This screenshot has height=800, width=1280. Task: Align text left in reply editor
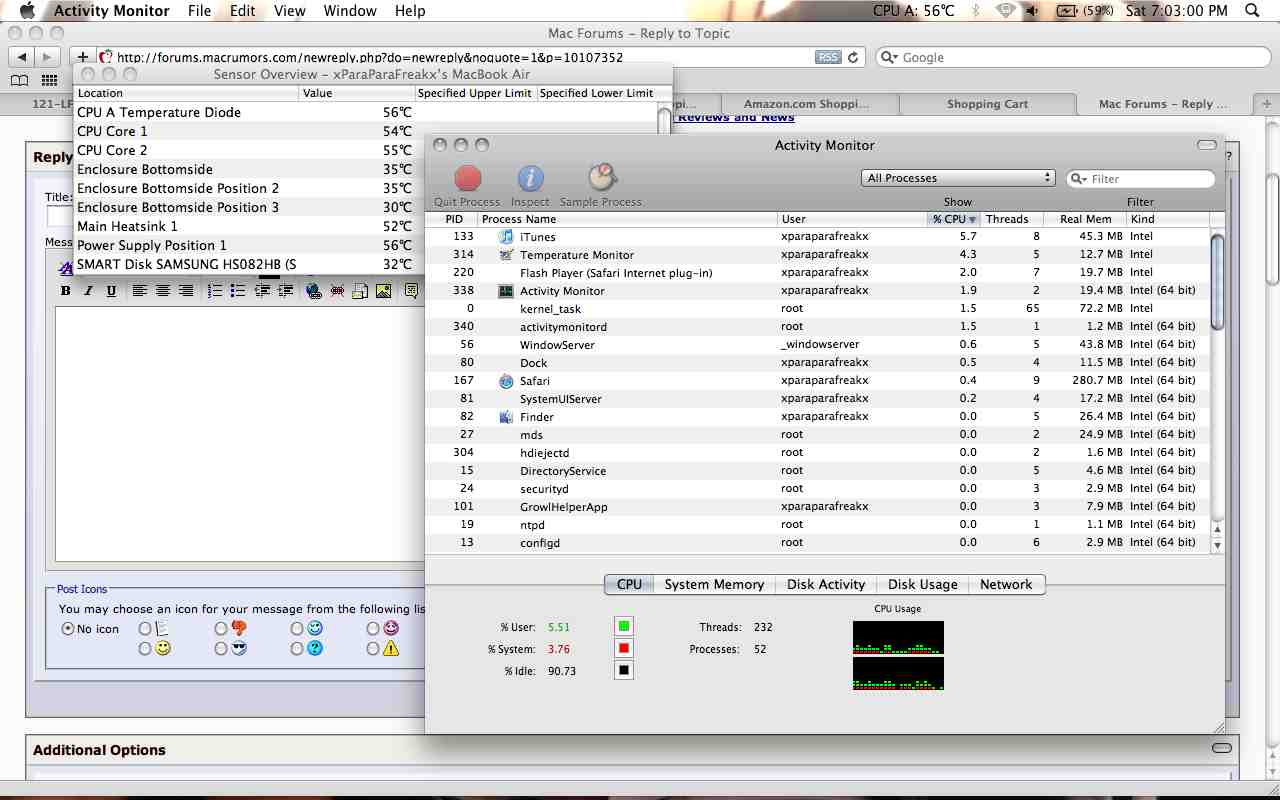140,291
